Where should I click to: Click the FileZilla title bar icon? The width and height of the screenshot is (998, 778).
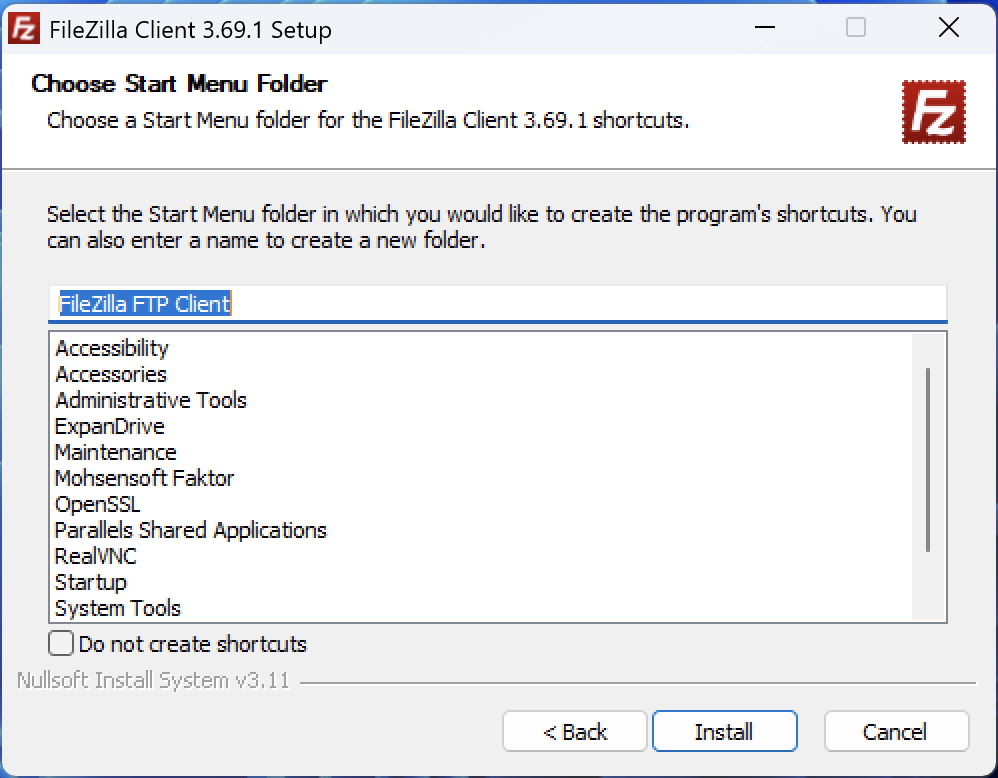tap(24, 29)
